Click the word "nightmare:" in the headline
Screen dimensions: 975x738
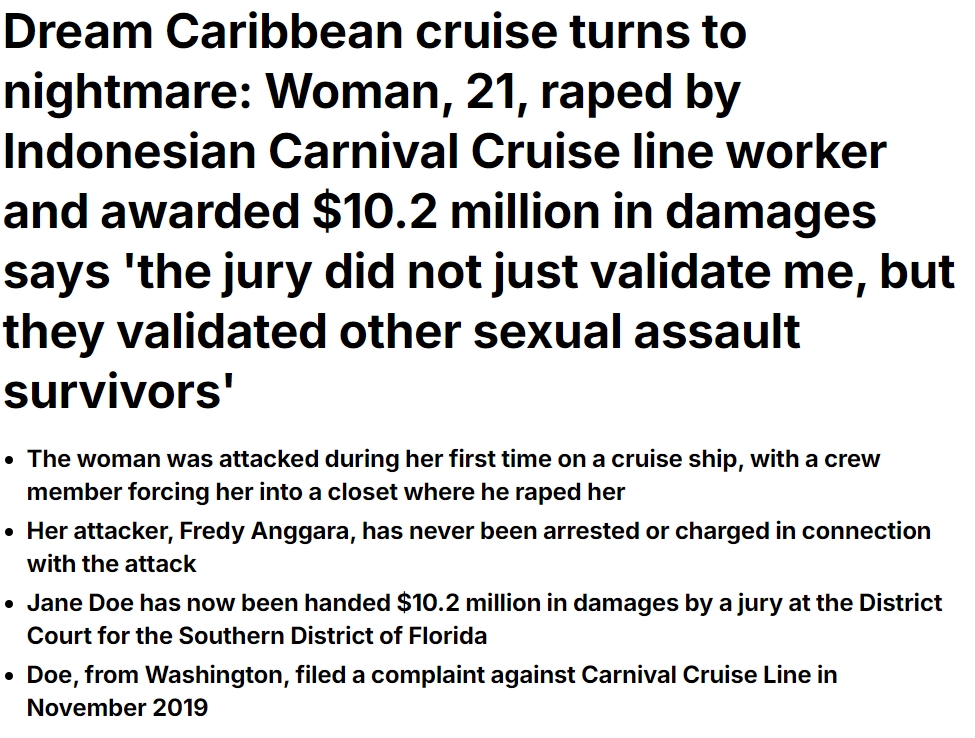(x=125, y=93)
